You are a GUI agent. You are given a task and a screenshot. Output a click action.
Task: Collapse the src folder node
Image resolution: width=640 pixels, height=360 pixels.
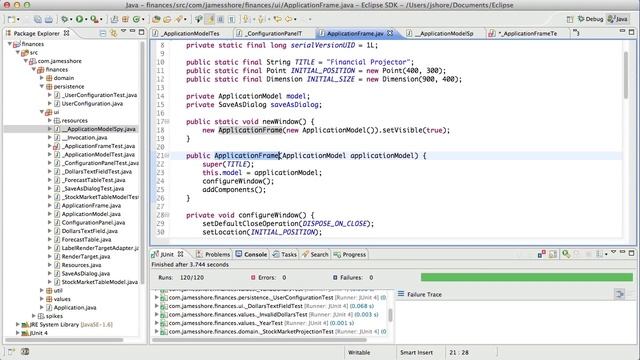(x=18, y=52)
